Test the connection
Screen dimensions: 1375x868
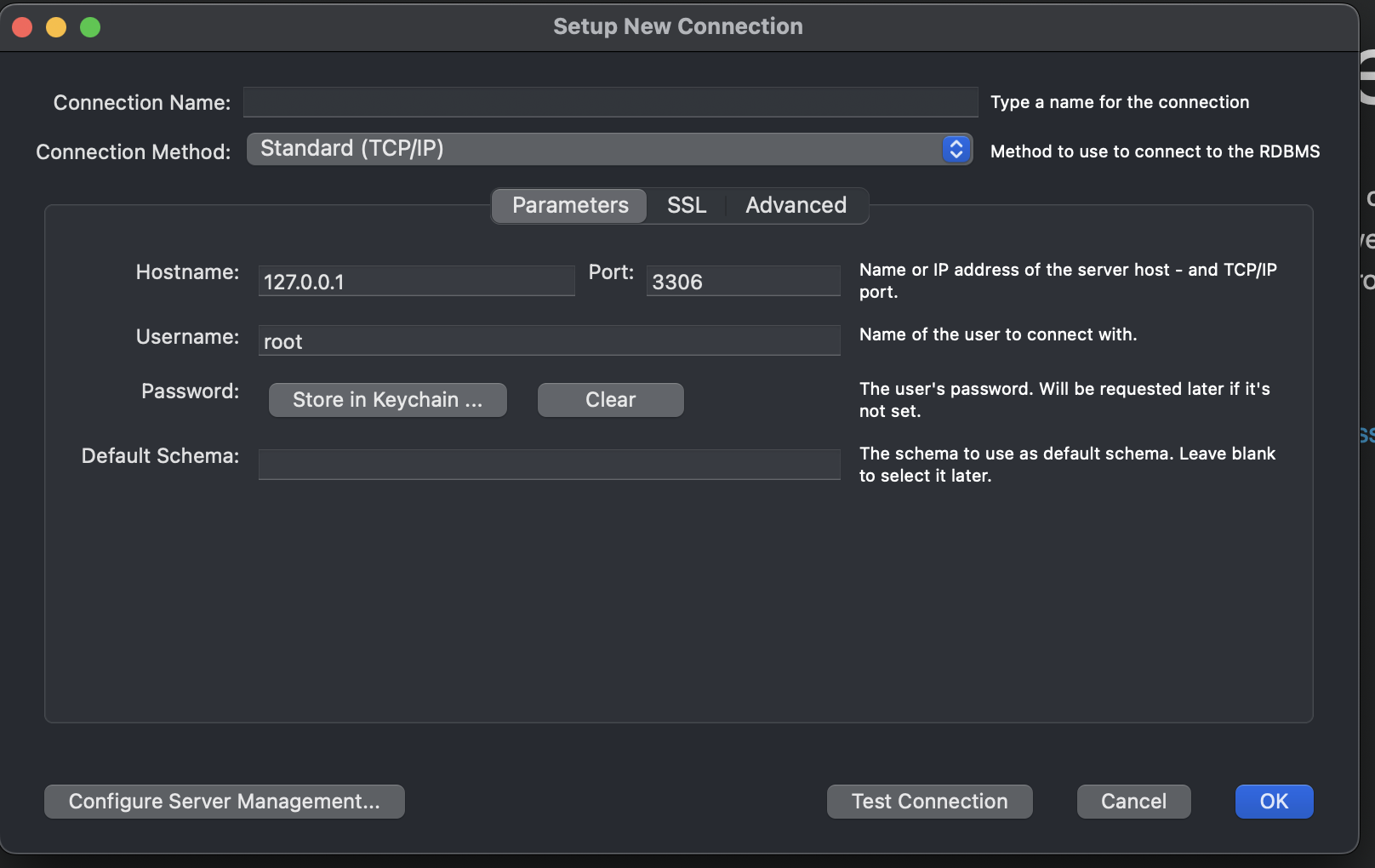pyautogui.click(x=929, y=802)
